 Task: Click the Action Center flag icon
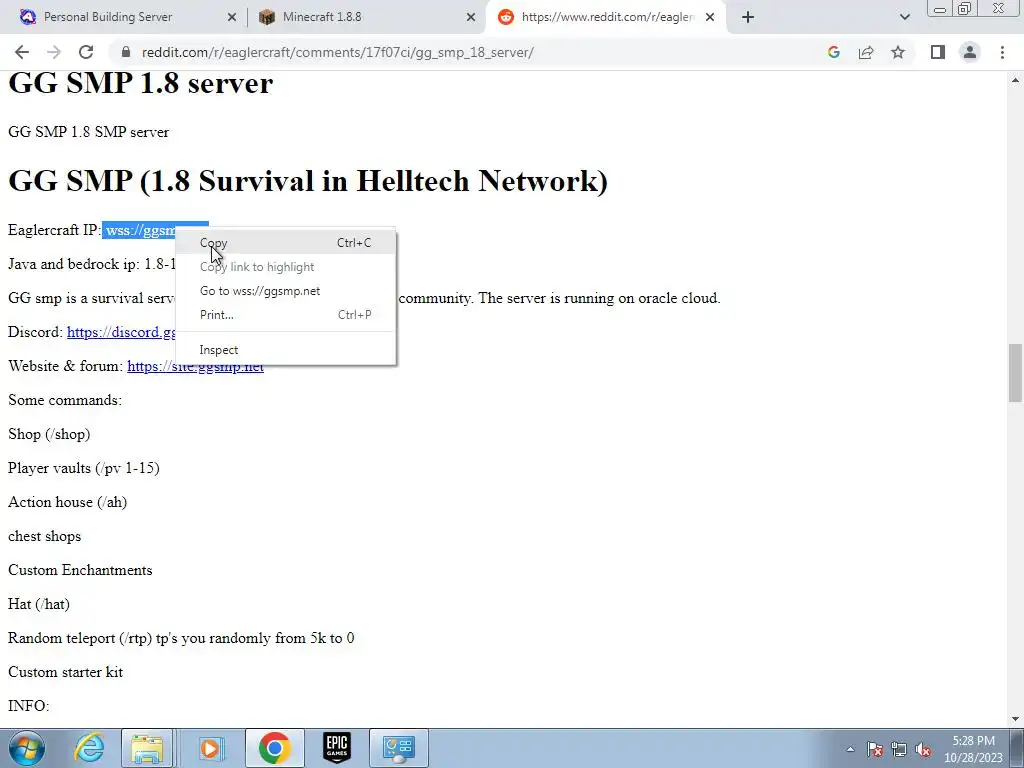point(875,749)
